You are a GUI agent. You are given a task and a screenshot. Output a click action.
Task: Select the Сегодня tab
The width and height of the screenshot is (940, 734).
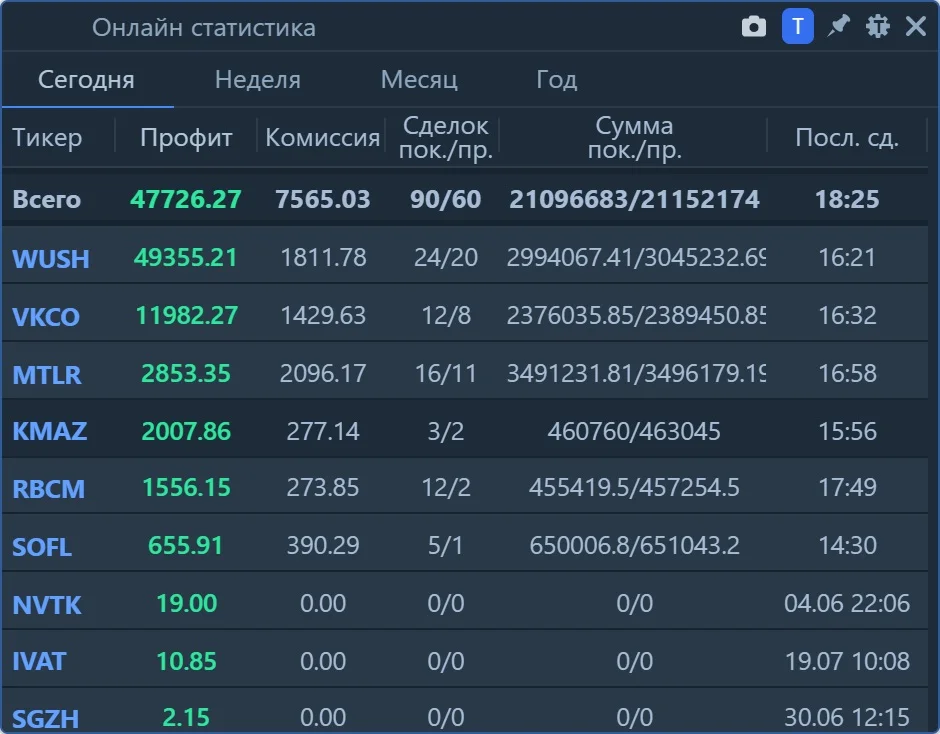[86, 80]
